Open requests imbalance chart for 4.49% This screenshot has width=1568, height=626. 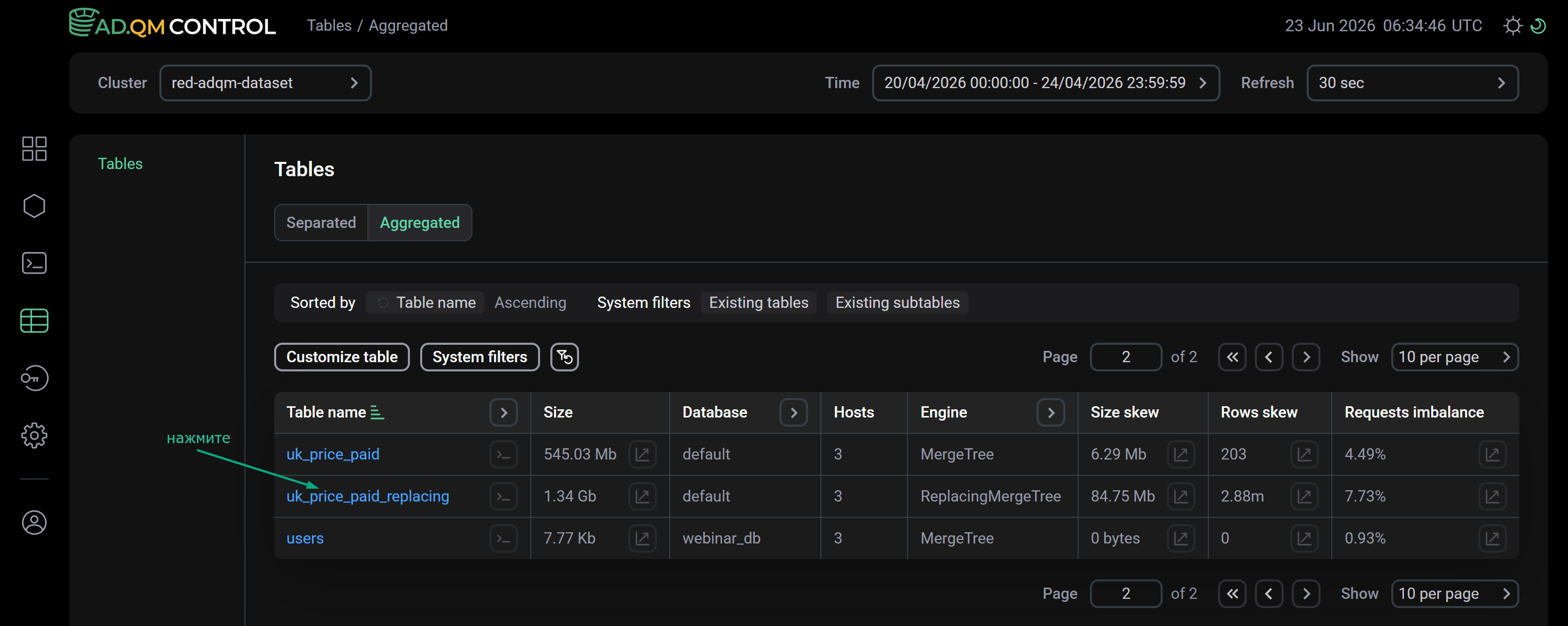[x=1493, y=454]
